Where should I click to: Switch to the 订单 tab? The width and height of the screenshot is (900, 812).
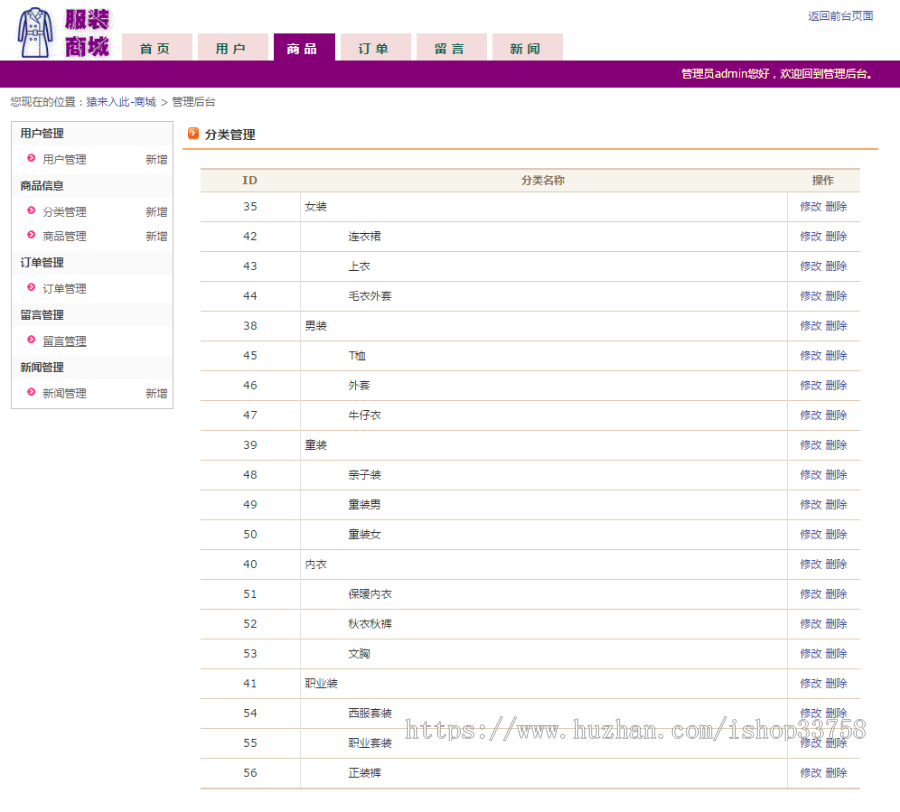click(x=375, y=46)
